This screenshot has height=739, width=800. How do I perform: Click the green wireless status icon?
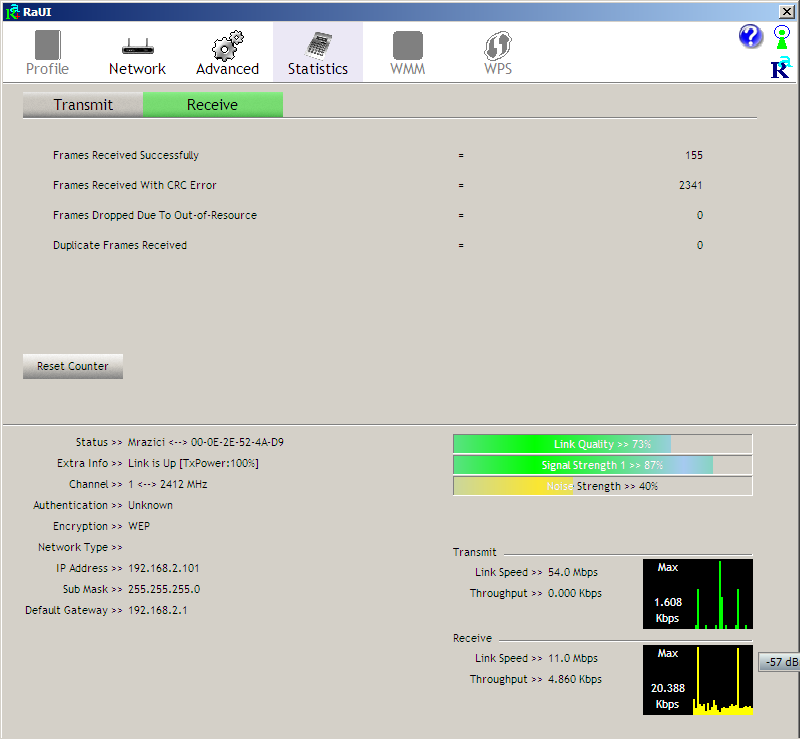click(x=781, y=38)
